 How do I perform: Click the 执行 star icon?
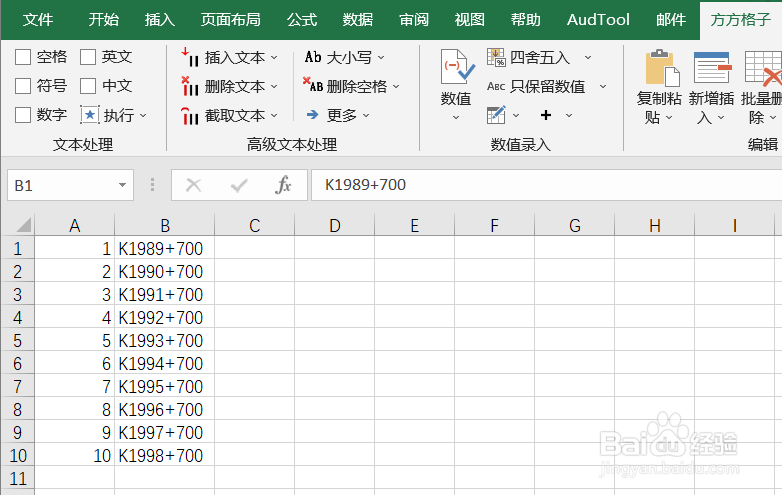[90, 115]
